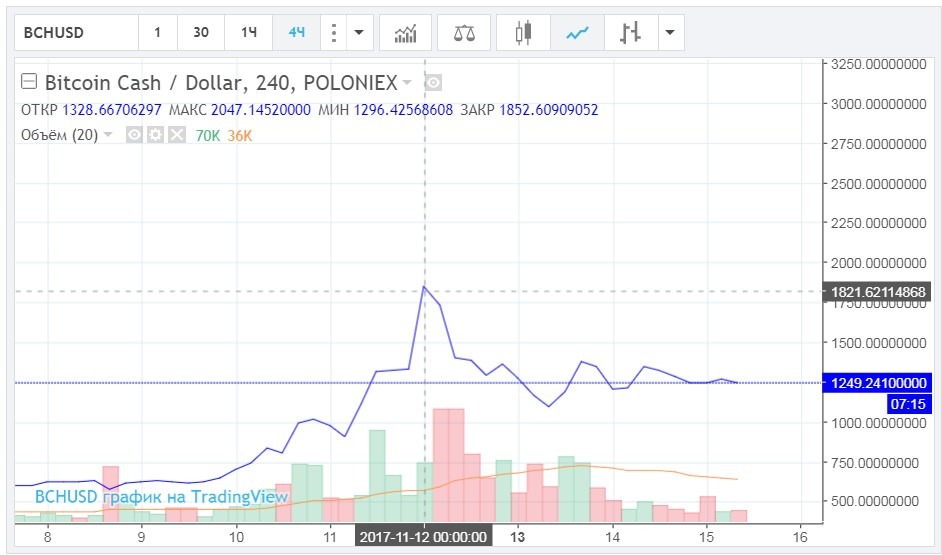This screenshot has width=942, height=555.
Task: Click the 1821.62114868 crosshair price label
Action: pos(877,292)
